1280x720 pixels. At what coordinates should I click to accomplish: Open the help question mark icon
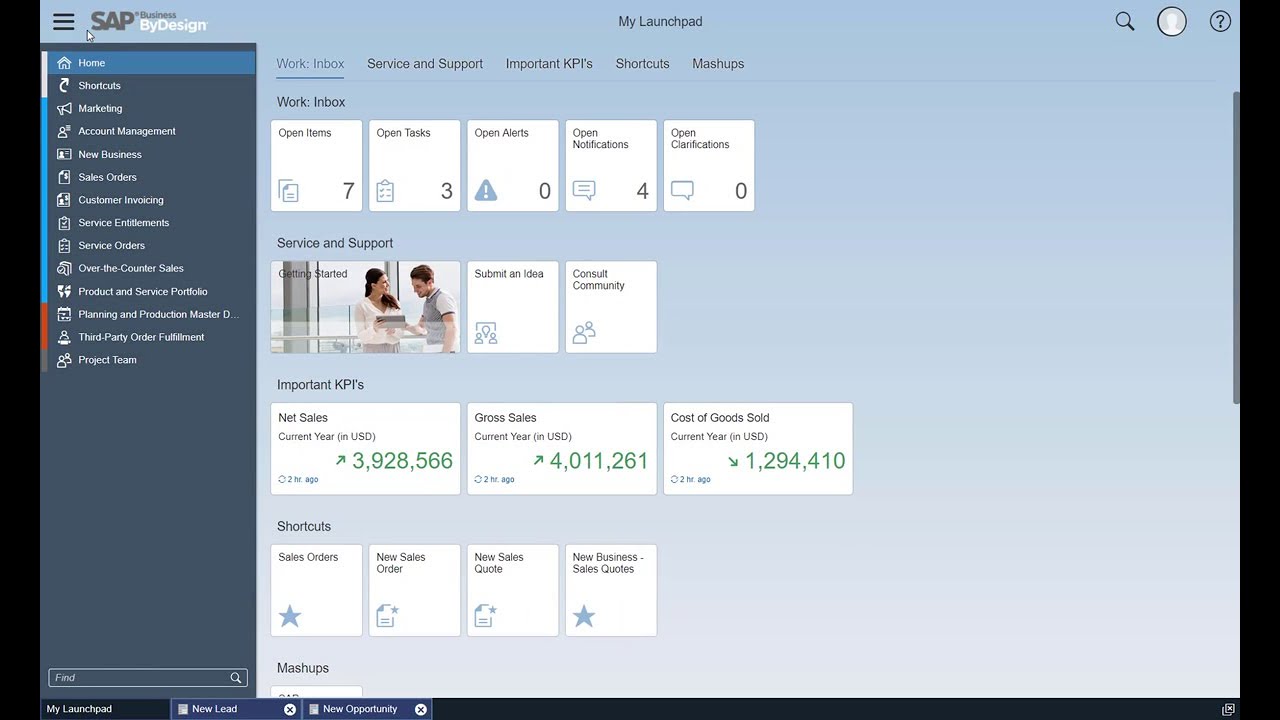click(x=1220, y=22)
